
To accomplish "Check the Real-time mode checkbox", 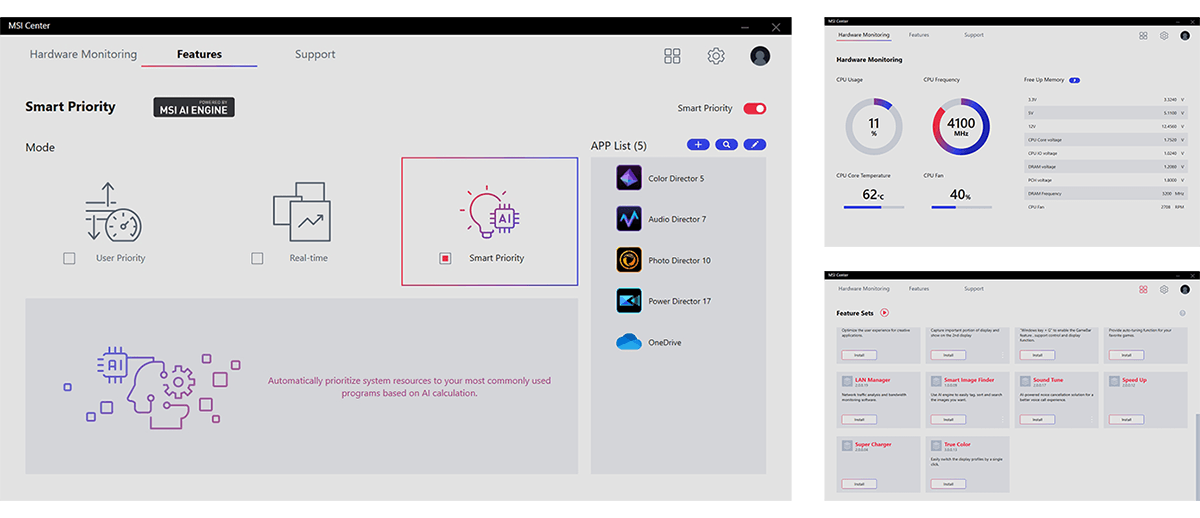I will click(257, 258).
